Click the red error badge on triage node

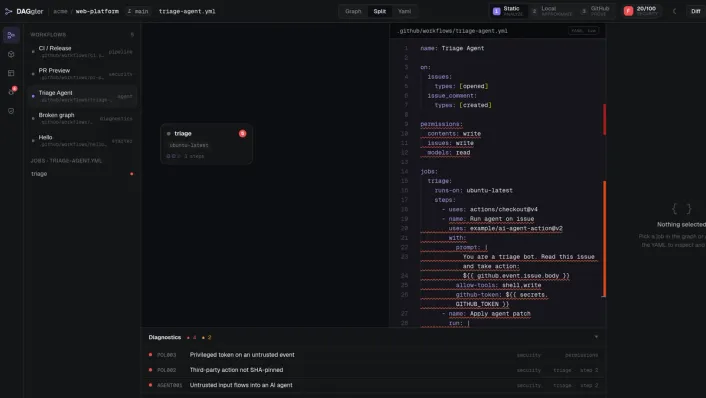[242, 133]
